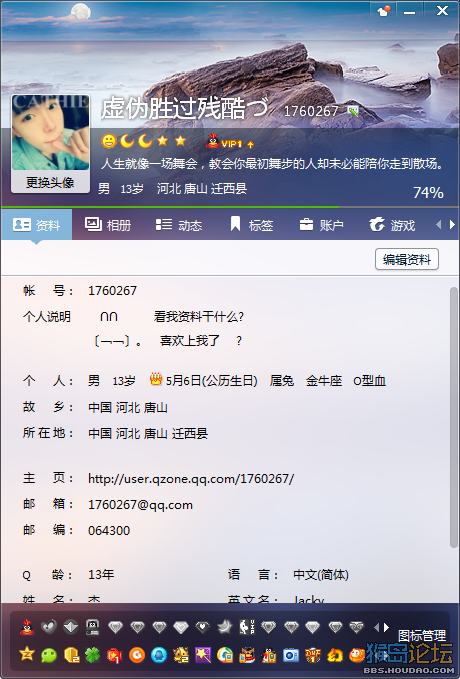Image resolution: width=460 pixels, height=679 pixels.
Task: Click the edit pencil icon beside 1760267
Action: [x=353, y=111]
